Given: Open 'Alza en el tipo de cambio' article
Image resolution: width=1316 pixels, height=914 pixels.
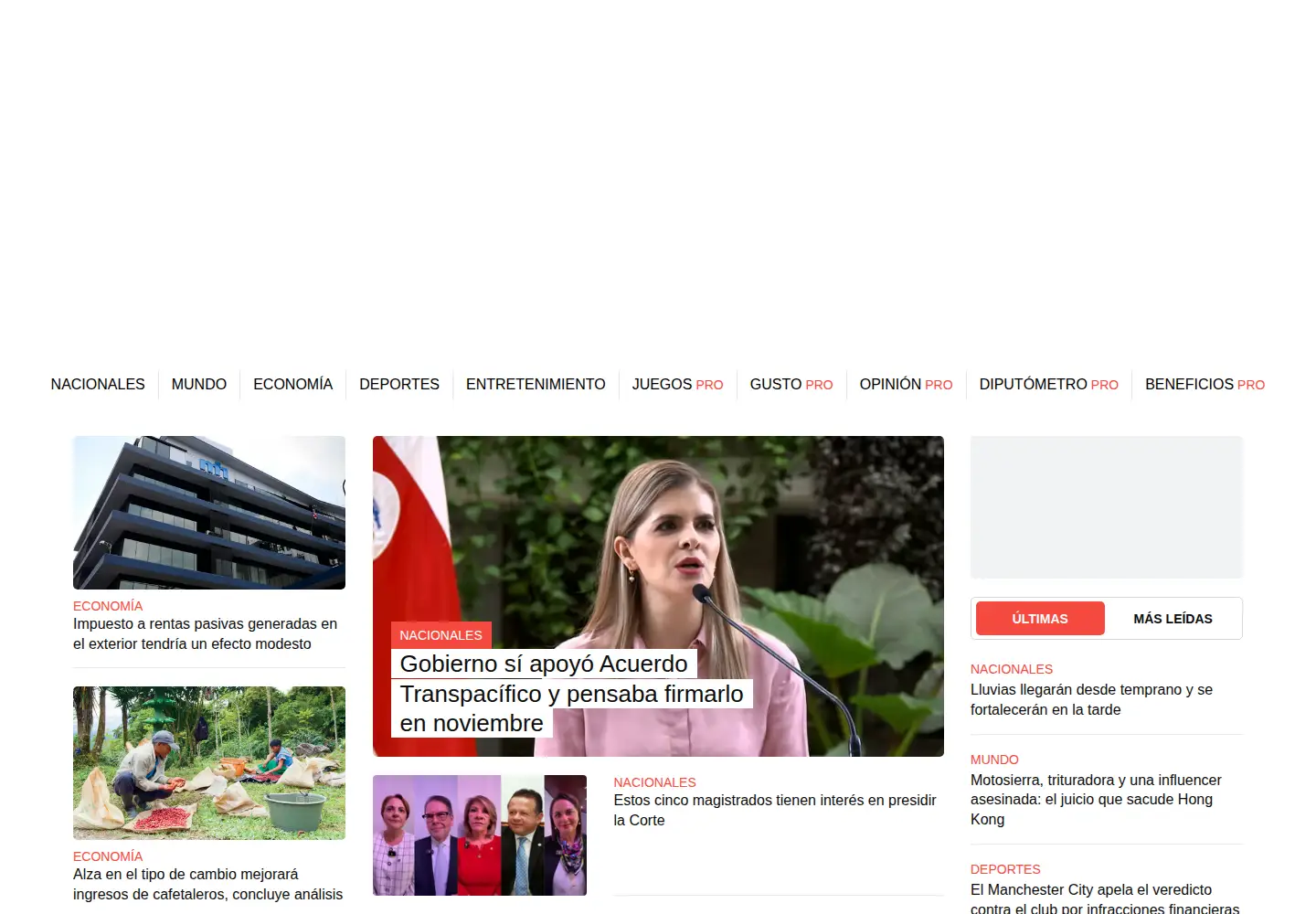Looking at the screenshot, I should pos(208,885).
